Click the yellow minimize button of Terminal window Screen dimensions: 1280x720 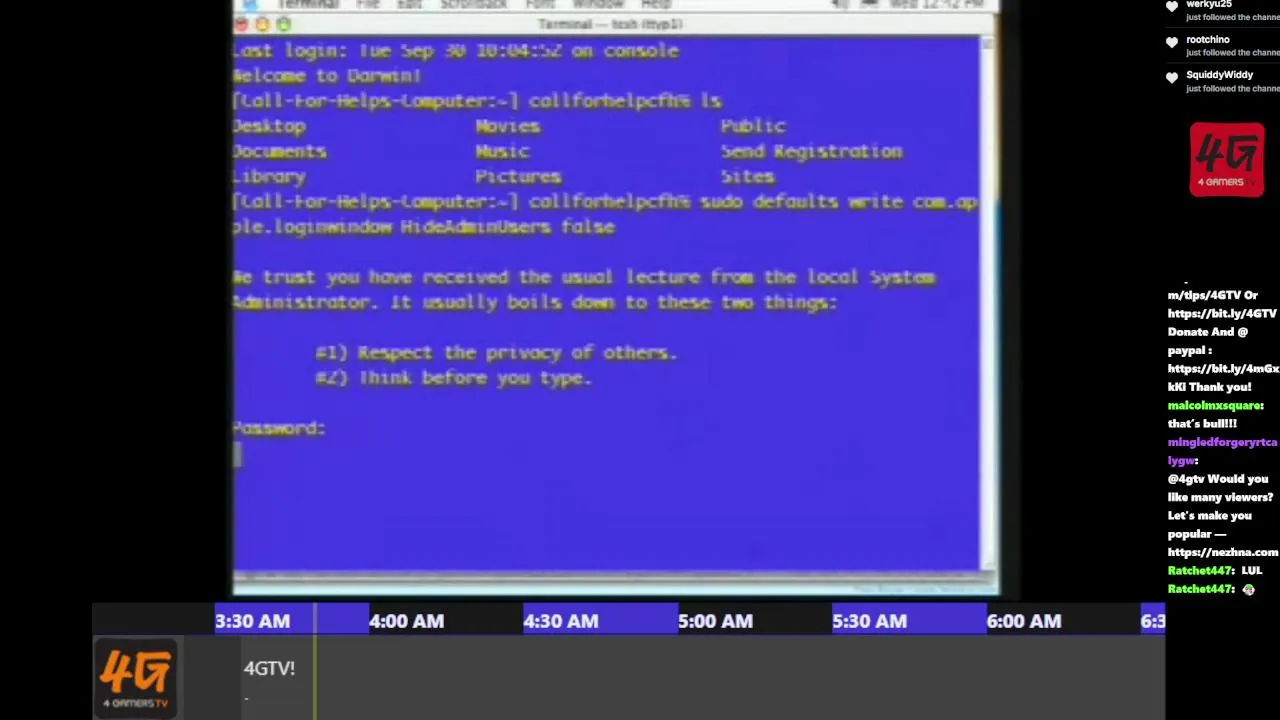263,24
